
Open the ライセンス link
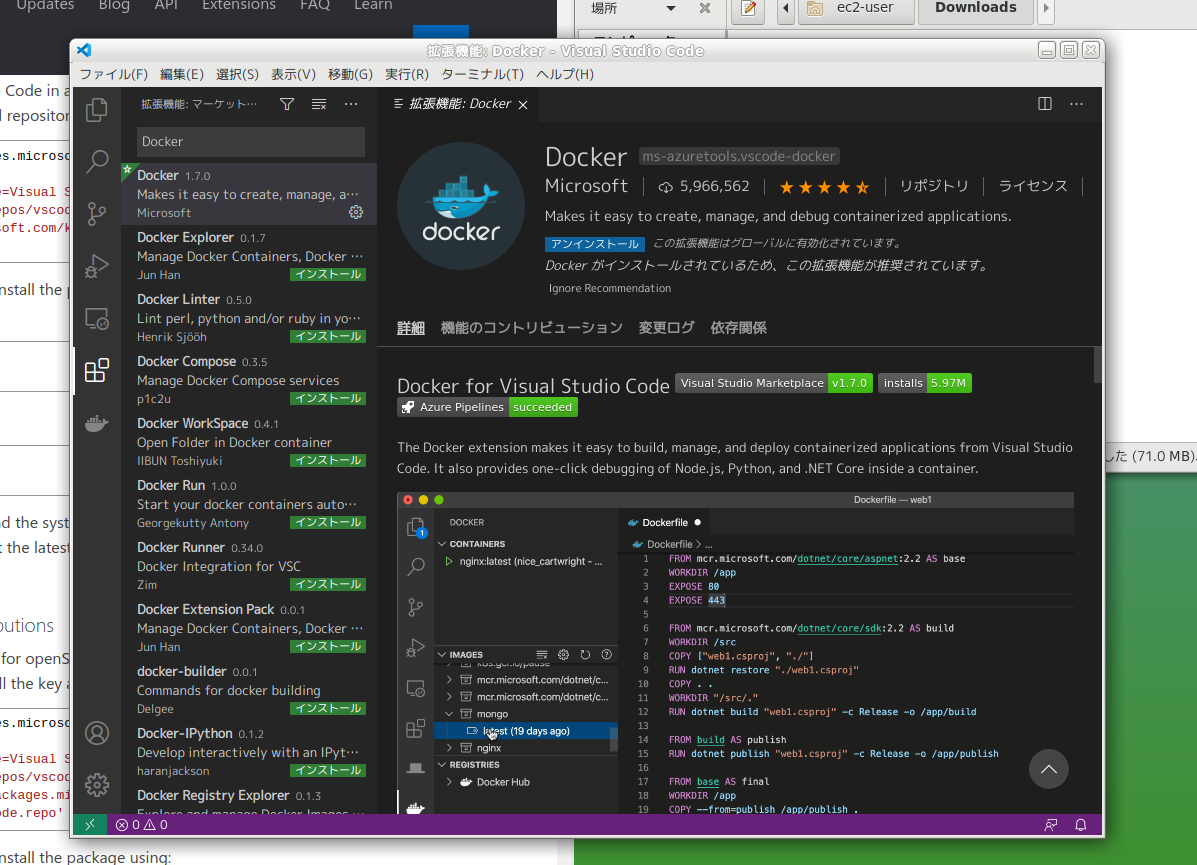1033,186
